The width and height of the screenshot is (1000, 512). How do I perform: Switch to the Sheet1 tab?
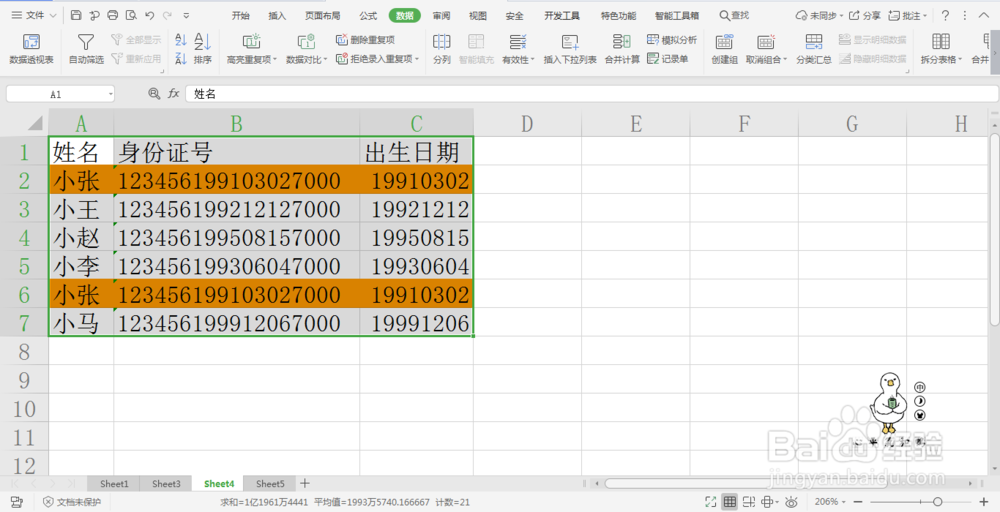pyautogui.click(x=114, y=484)
